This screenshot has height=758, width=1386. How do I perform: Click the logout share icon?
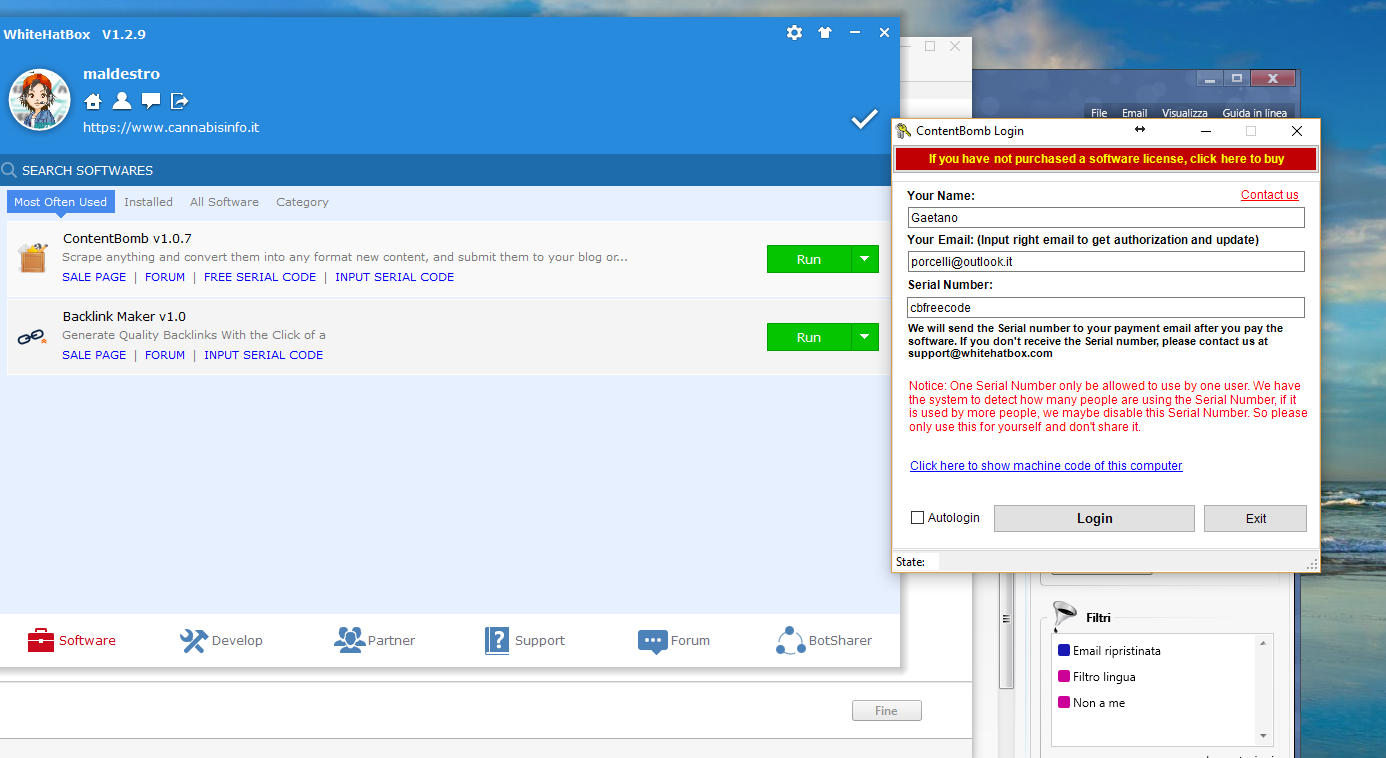point(180,101)
